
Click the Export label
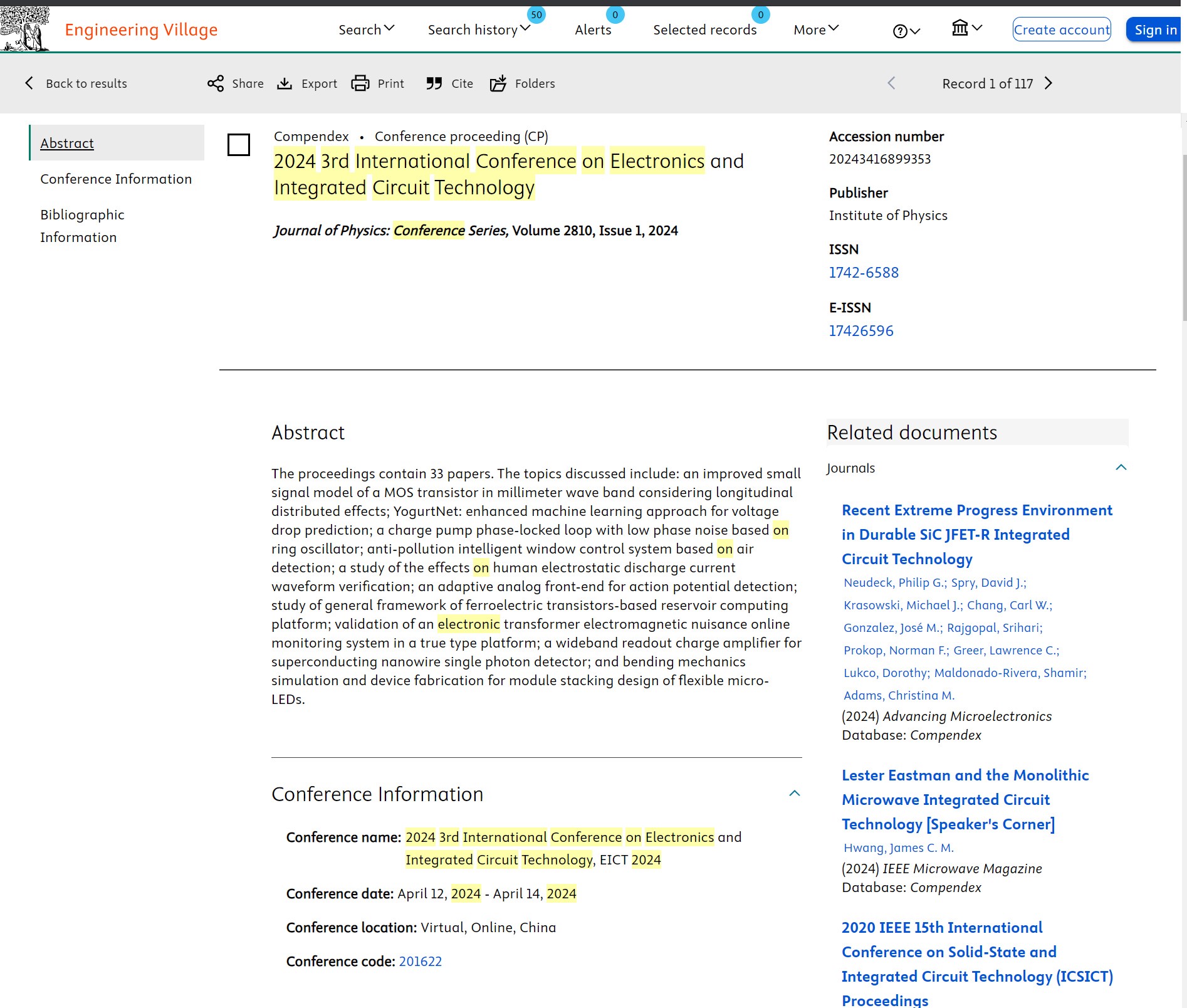[319, 83]
